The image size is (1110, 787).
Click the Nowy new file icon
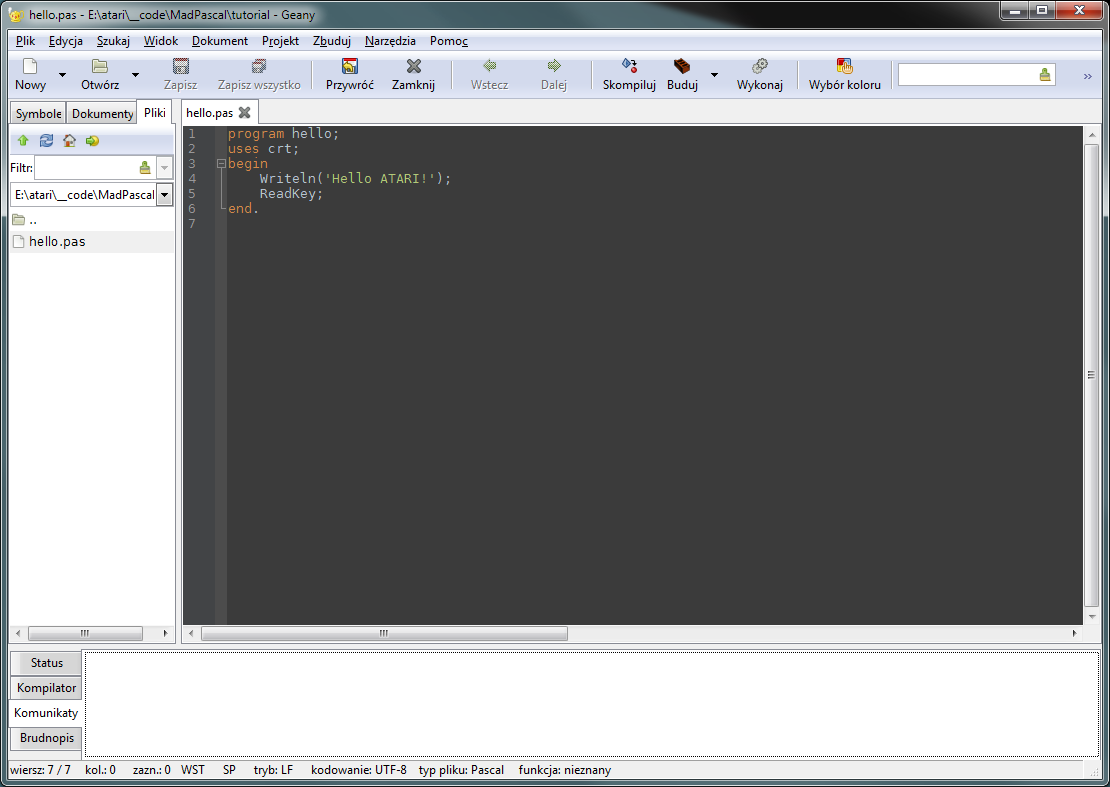30,67
